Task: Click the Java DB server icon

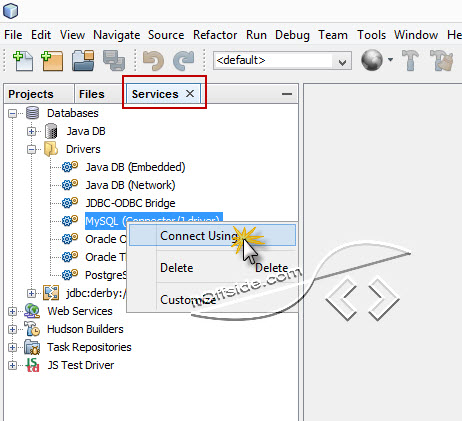Action: (x=51, y=131)
